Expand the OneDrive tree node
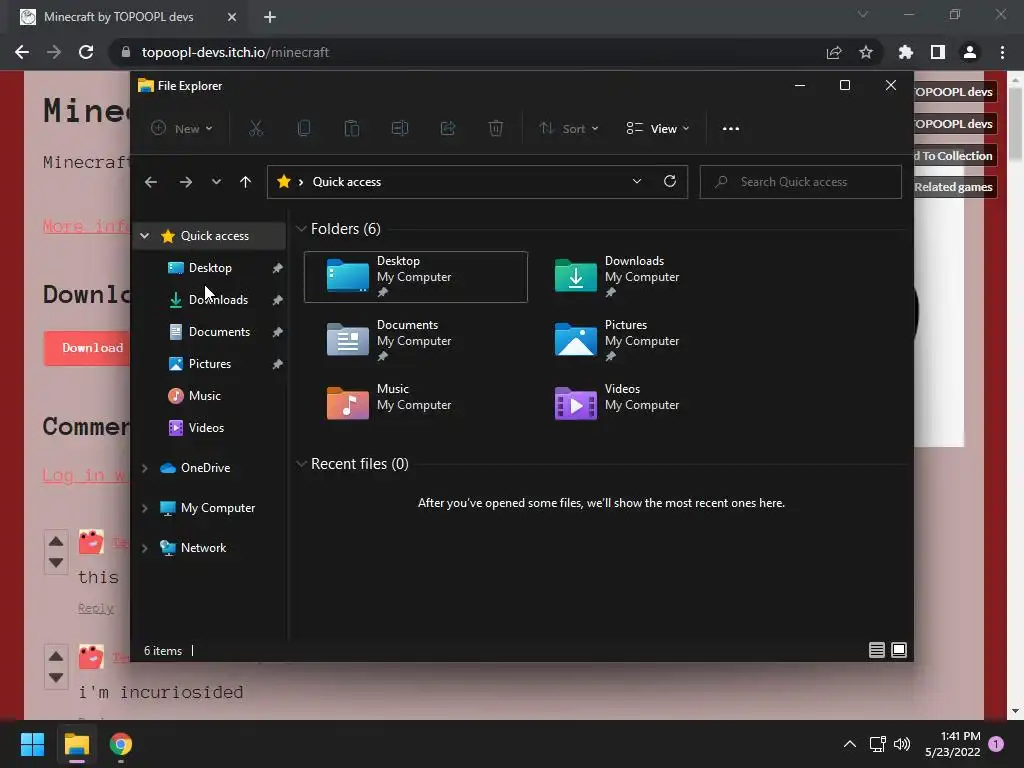This screenshot has height=768, width=1024. pyautogui.click(x=144, y=468)
